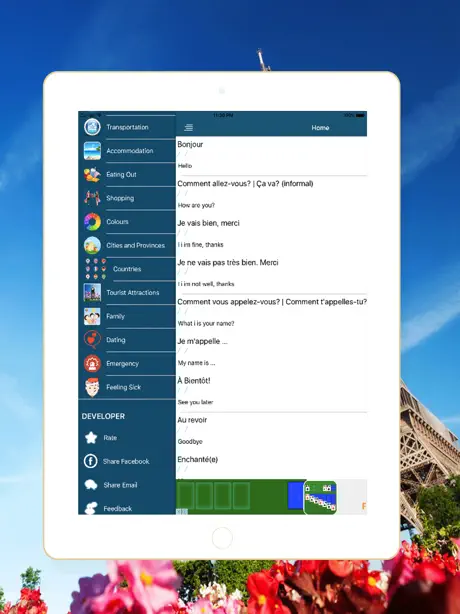This screenshot has height=614, width=460.
Task: Open the solitaire ad thumbnail
Action: click(320, 497)
